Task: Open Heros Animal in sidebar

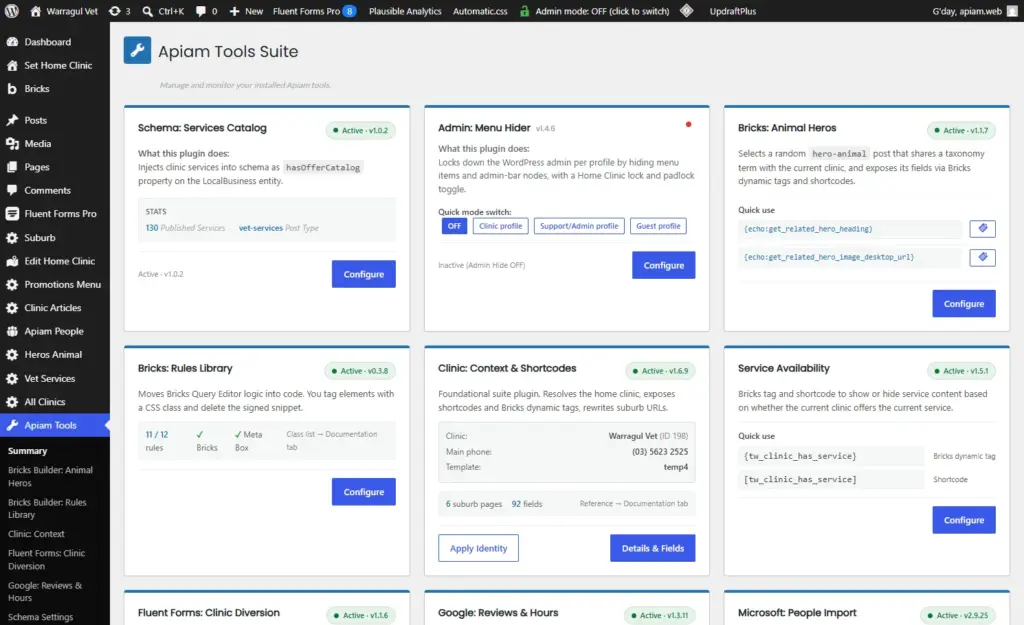Action: click(x=55, y=355)
